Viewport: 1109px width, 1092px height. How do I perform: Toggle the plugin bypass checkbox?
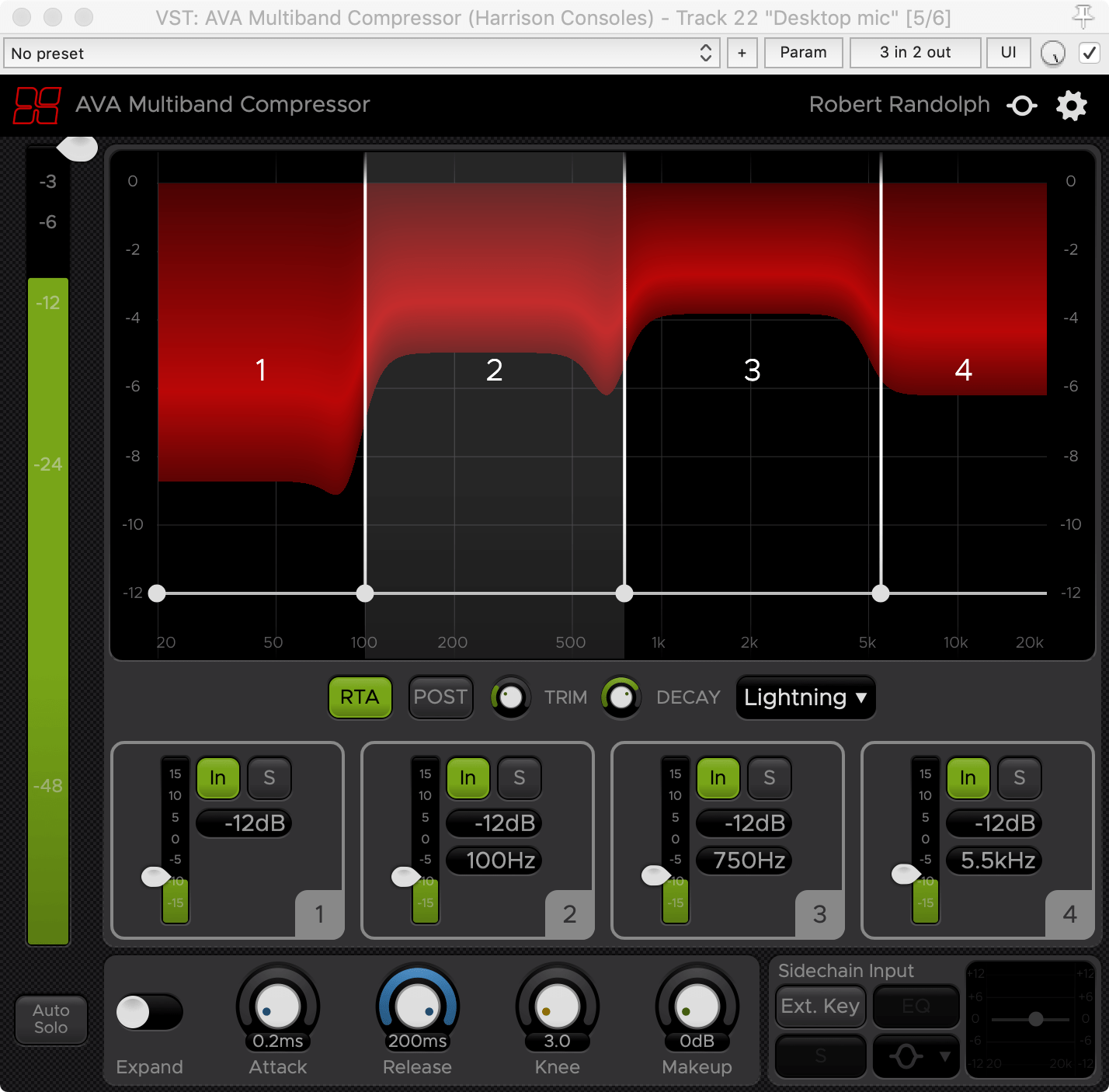(x=1089, y=53)
